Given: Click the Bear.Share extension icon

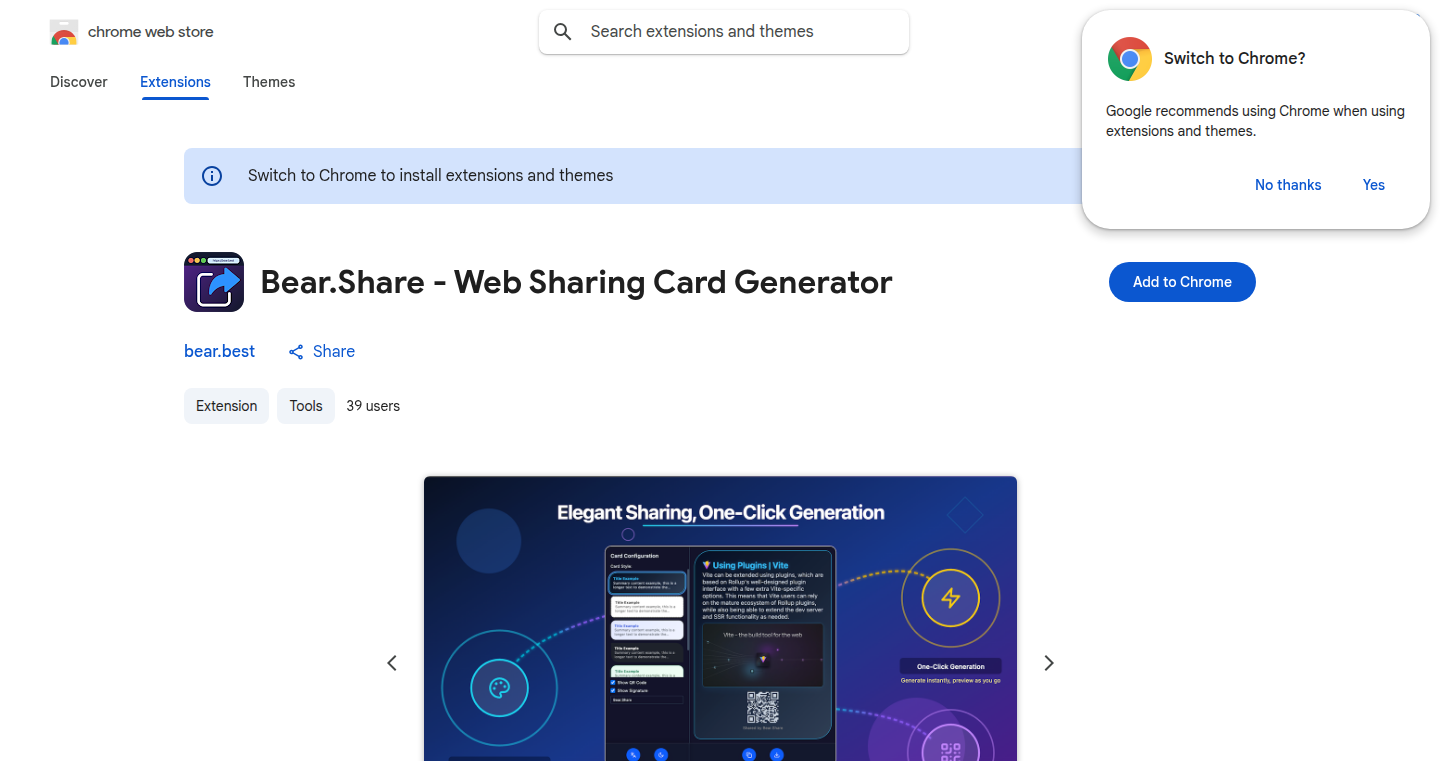Looking at the screenshot, I should [x=214, y=282].
